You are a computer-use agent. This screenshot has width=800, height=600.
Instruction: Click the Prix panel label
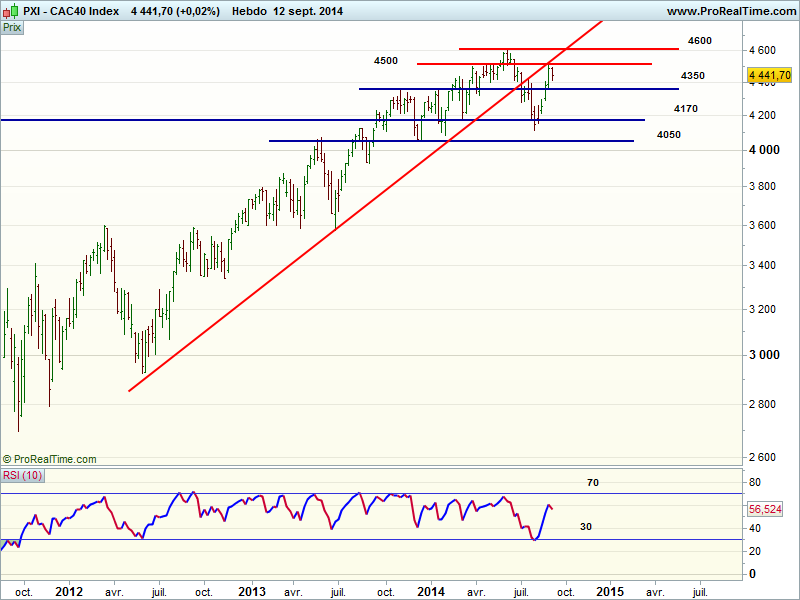[x=12, y=27]
